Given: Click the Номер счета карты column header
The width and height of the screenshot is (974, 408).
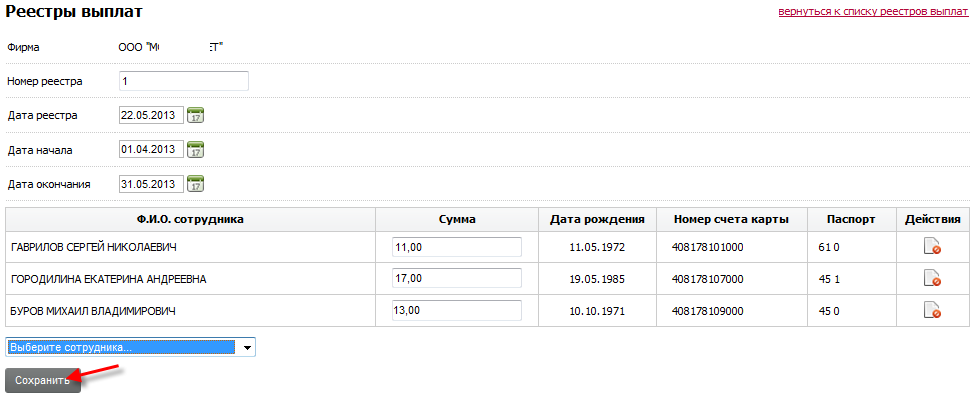Looking at the screenshot, I should 732,219.
